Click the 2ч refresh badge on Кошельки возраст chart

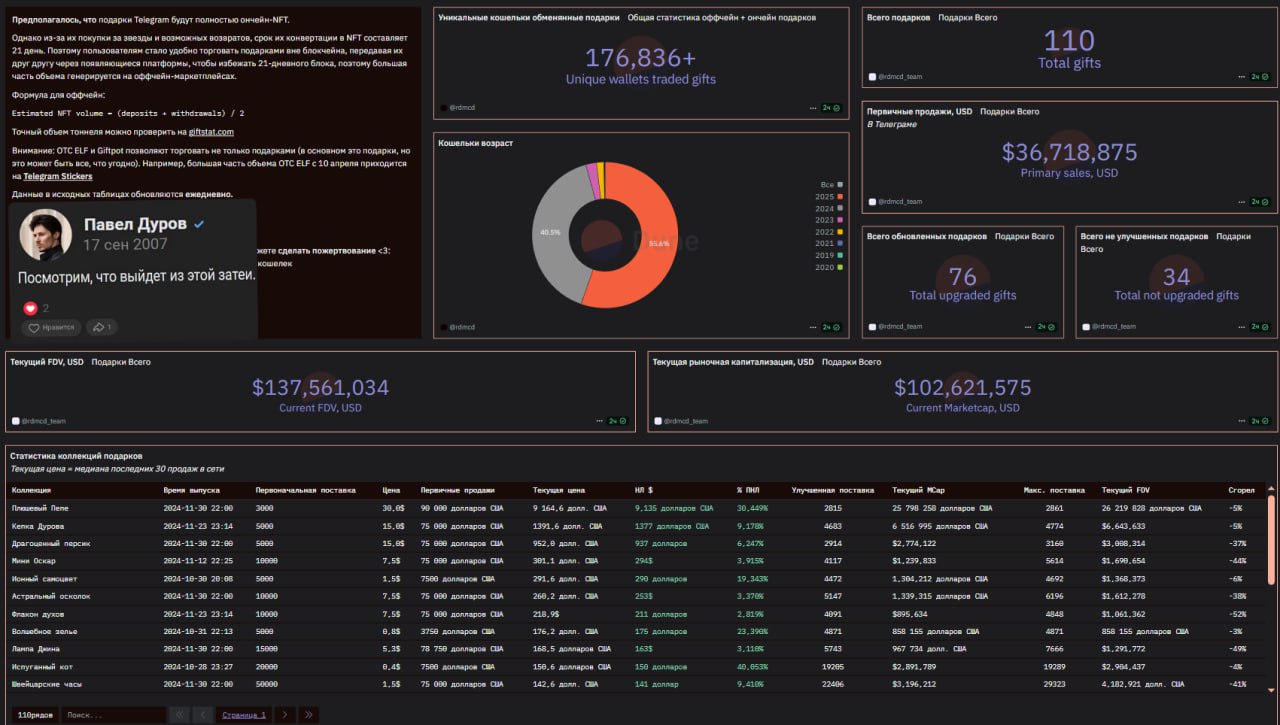click(831, 327)
